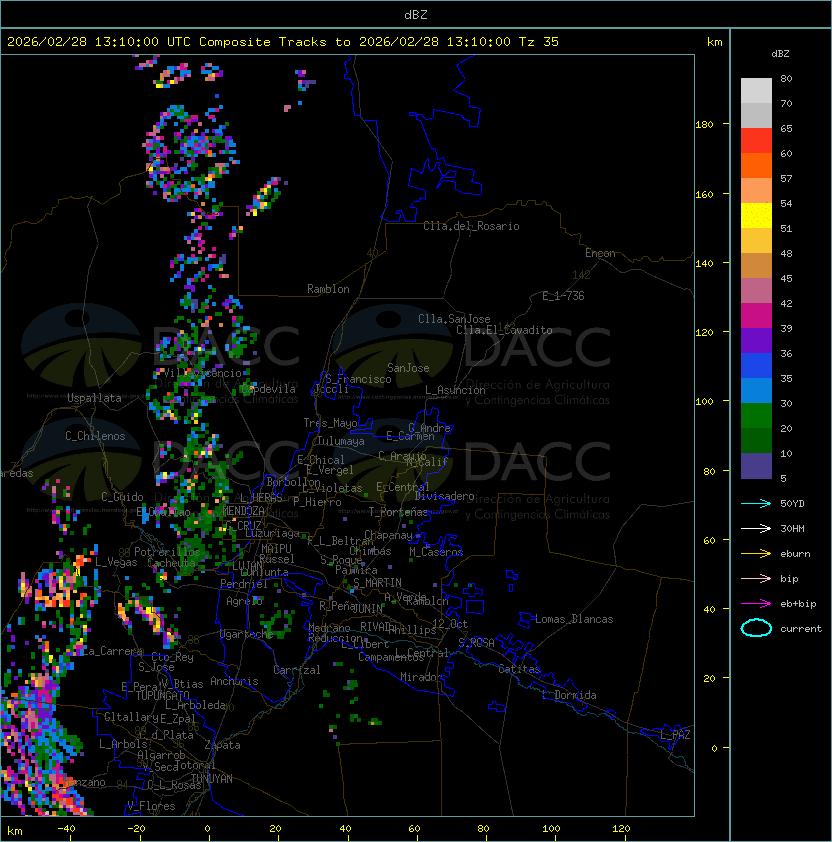Select the red 60 dBZ color swatch
Image resolution: width=832 pixels, height=842 pixels.
pos(756,141)
